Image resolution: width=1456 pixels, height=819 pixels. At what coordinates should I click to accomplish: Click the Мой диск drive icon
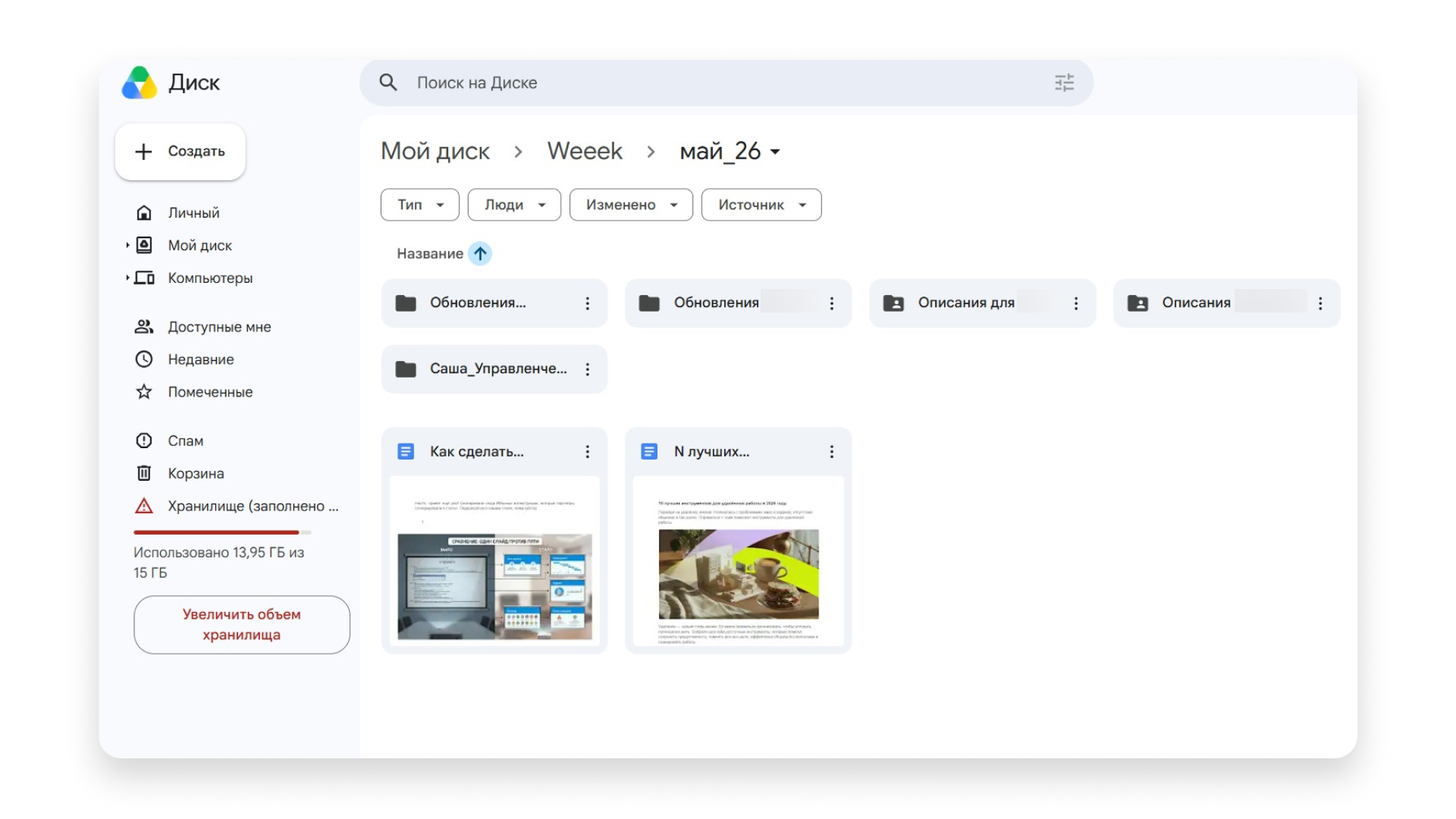point(144,245)
